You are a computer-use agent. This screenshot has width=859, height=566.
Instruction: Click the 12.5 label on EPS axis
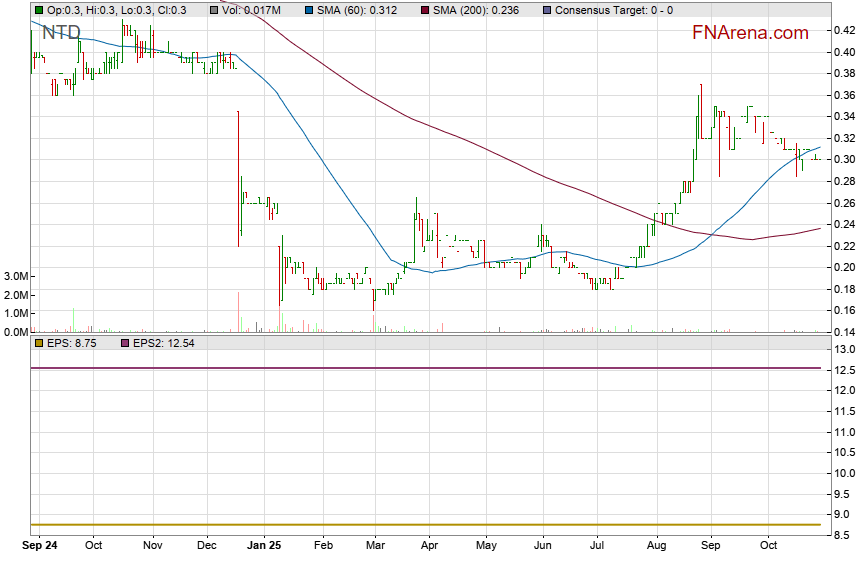[x=843, y=370]
